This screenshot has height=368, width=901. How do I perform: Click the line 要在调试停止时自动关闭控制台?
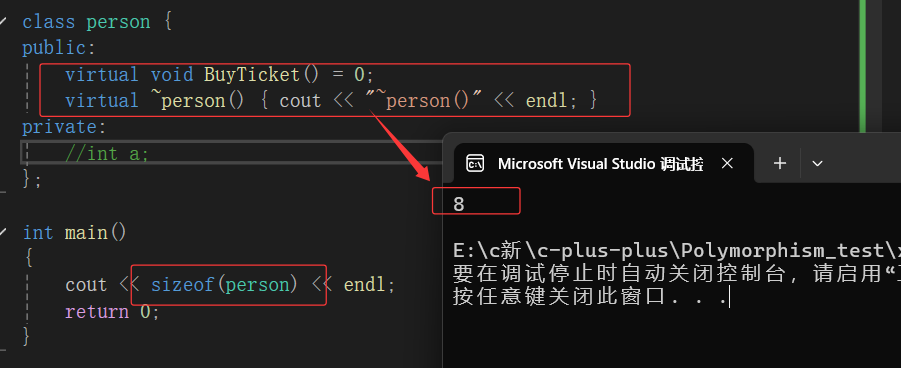[677, 274]
